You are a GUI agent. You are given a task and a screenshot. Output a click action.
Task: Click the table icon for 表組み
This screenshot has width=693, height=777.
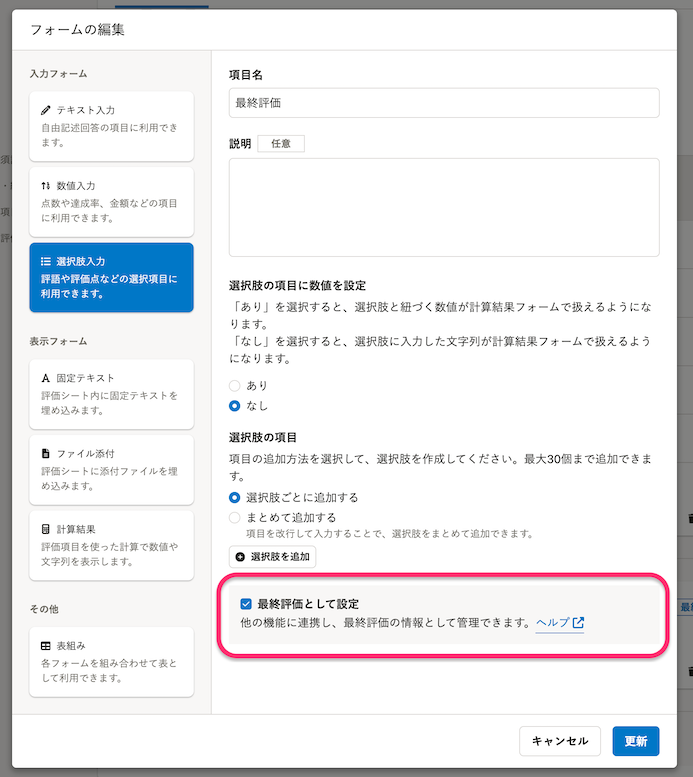[x=46, y=646]
